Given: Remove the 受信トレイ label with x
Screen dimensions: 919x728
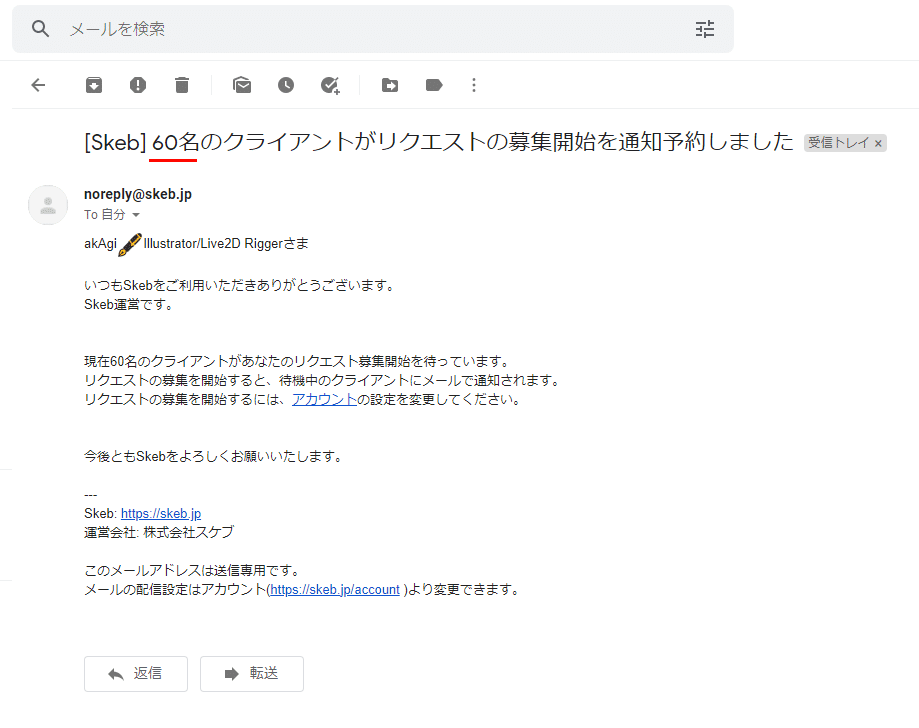Looking at the screenshot, I should (878, 143).
